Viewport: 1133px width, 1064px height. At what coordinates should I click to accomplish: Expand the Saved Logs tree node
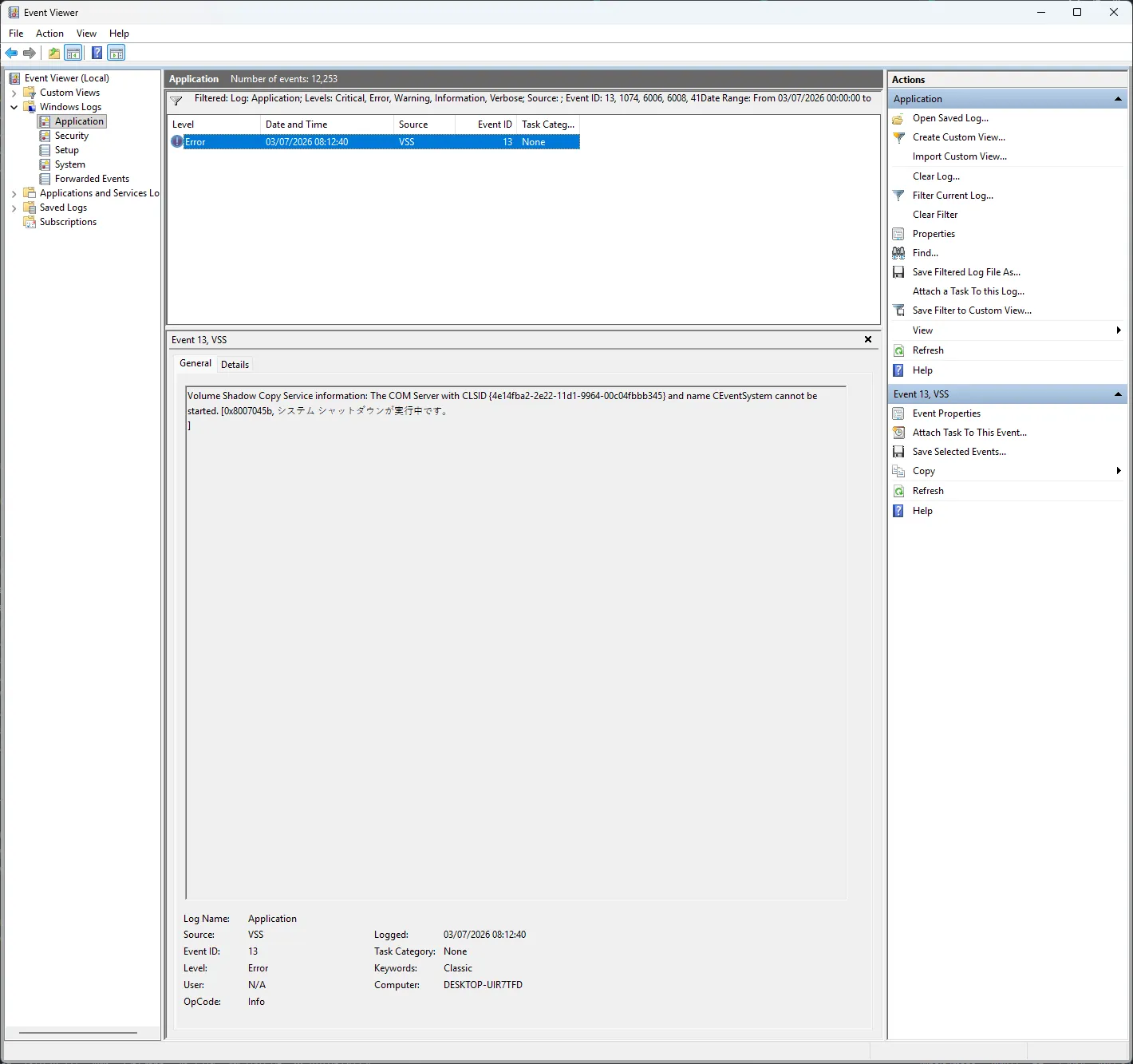point(14,208)
